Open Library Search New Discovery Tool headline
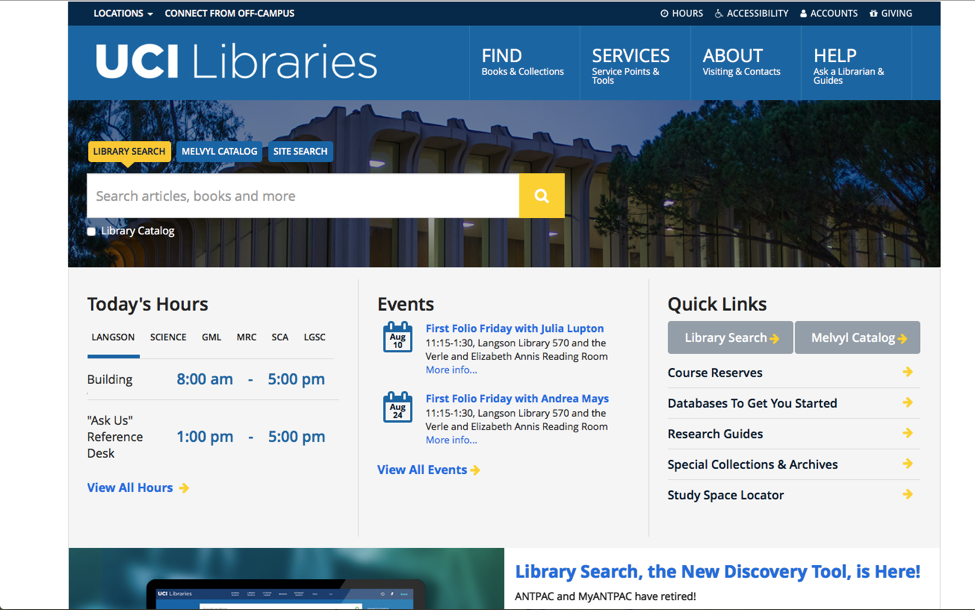Image resolution: width=975 pixels, height=610 pixels. [x=718, y=571]
